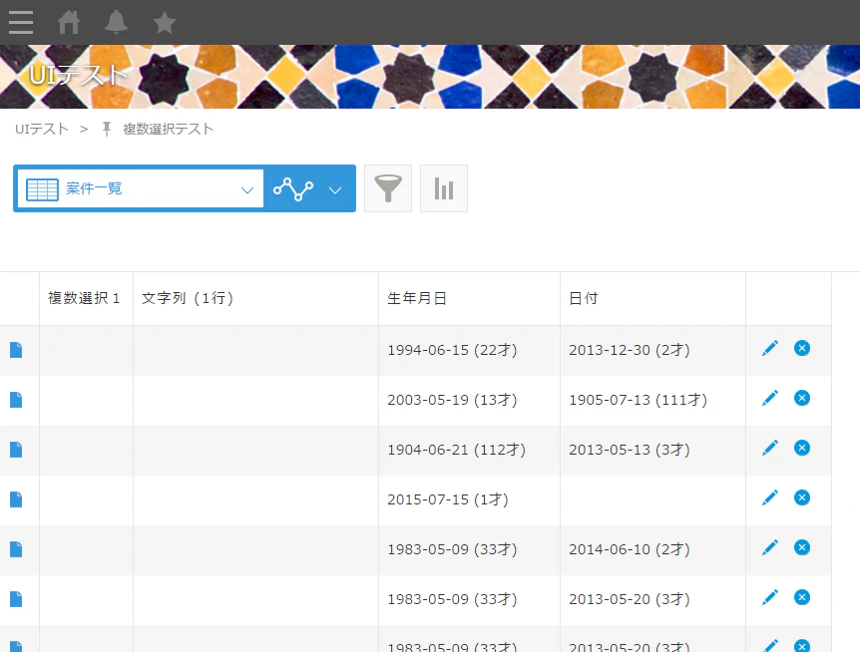The image size is (860, 652).
Task: Open the bar chart aggregation button
Action: coord(444,188)
